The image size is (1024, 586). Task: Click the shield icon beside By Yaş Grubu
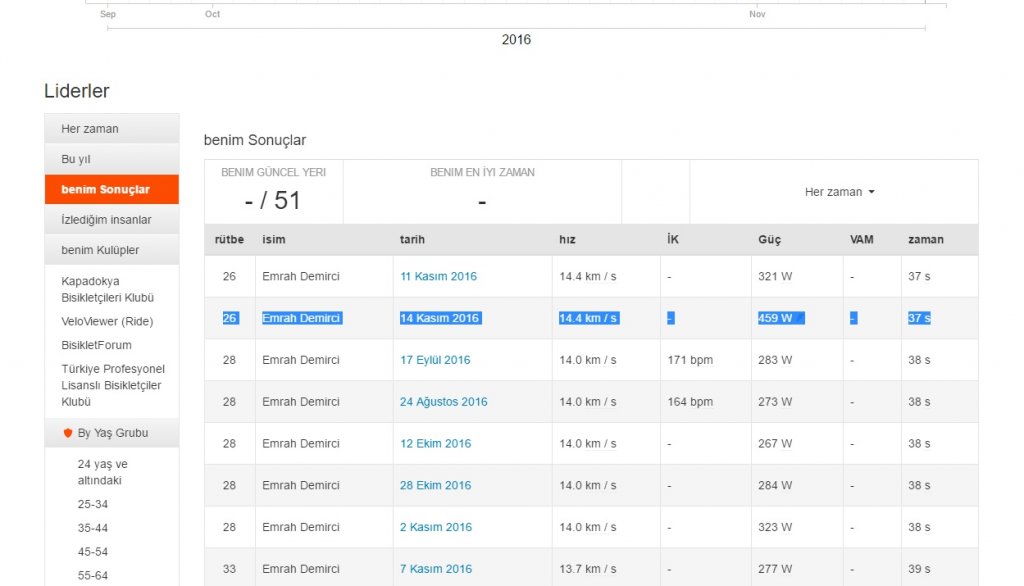pyautogui.click(x=68, y=433)
